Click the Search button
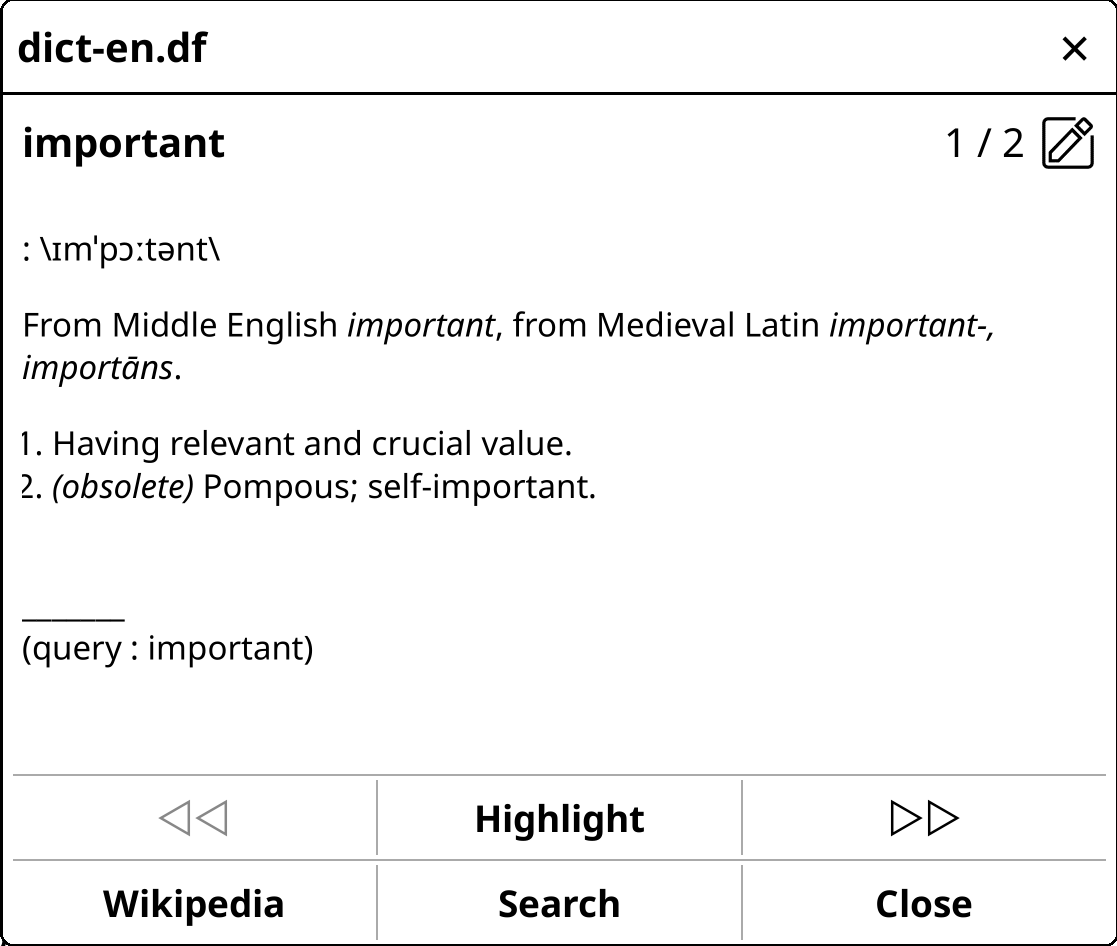 click(558, 902)
